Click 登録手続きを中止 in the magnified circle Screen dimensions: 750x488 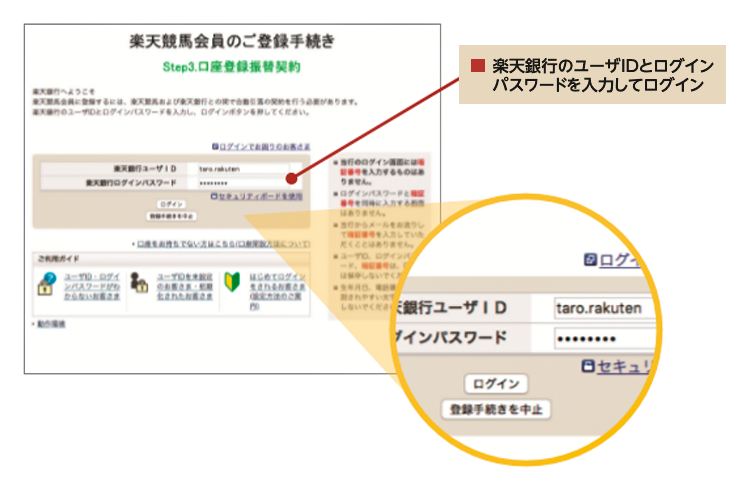496,410
